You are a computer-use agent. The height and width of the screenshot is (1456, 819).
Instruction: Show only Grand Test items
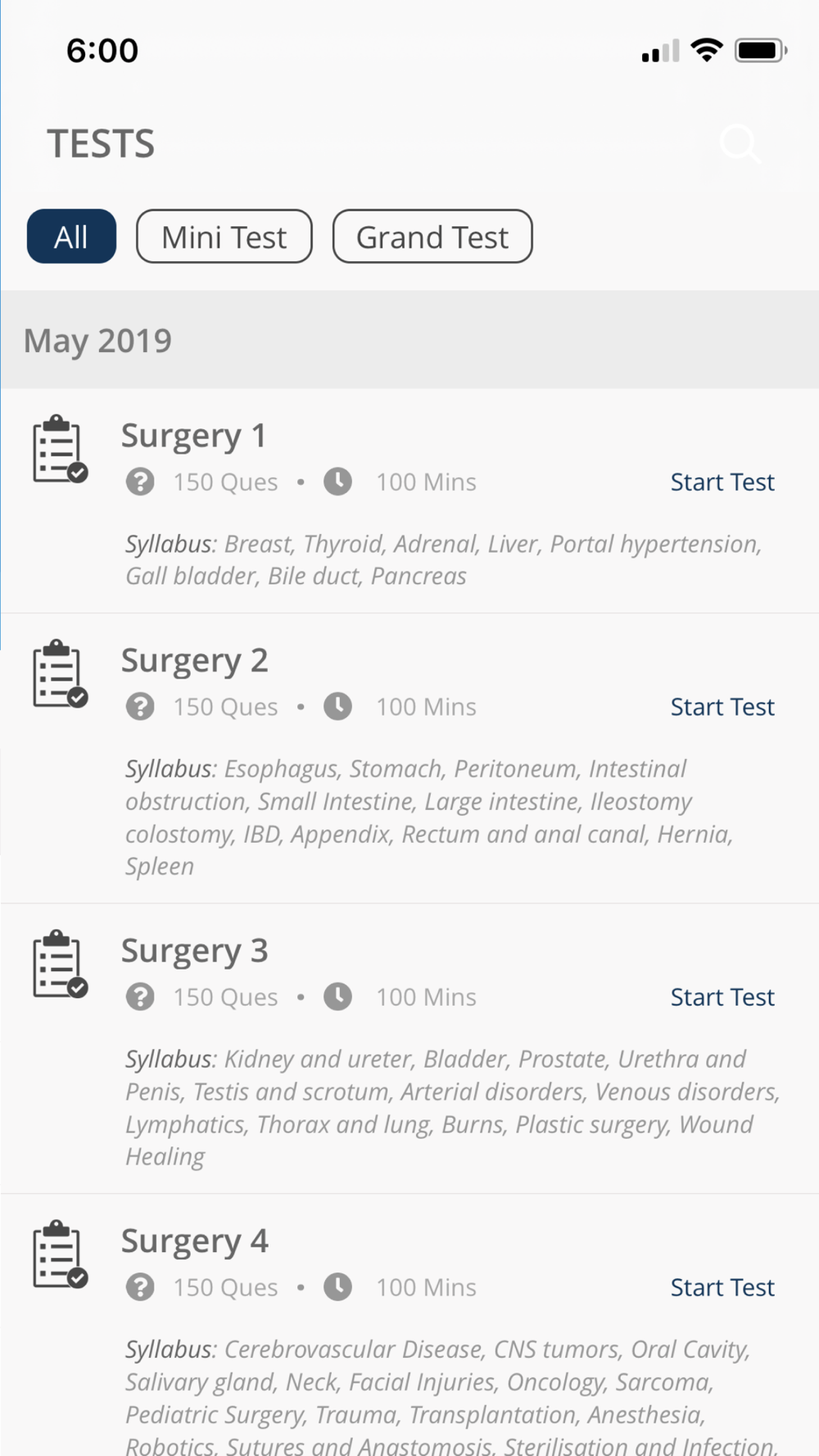click(x=432, y=237)
